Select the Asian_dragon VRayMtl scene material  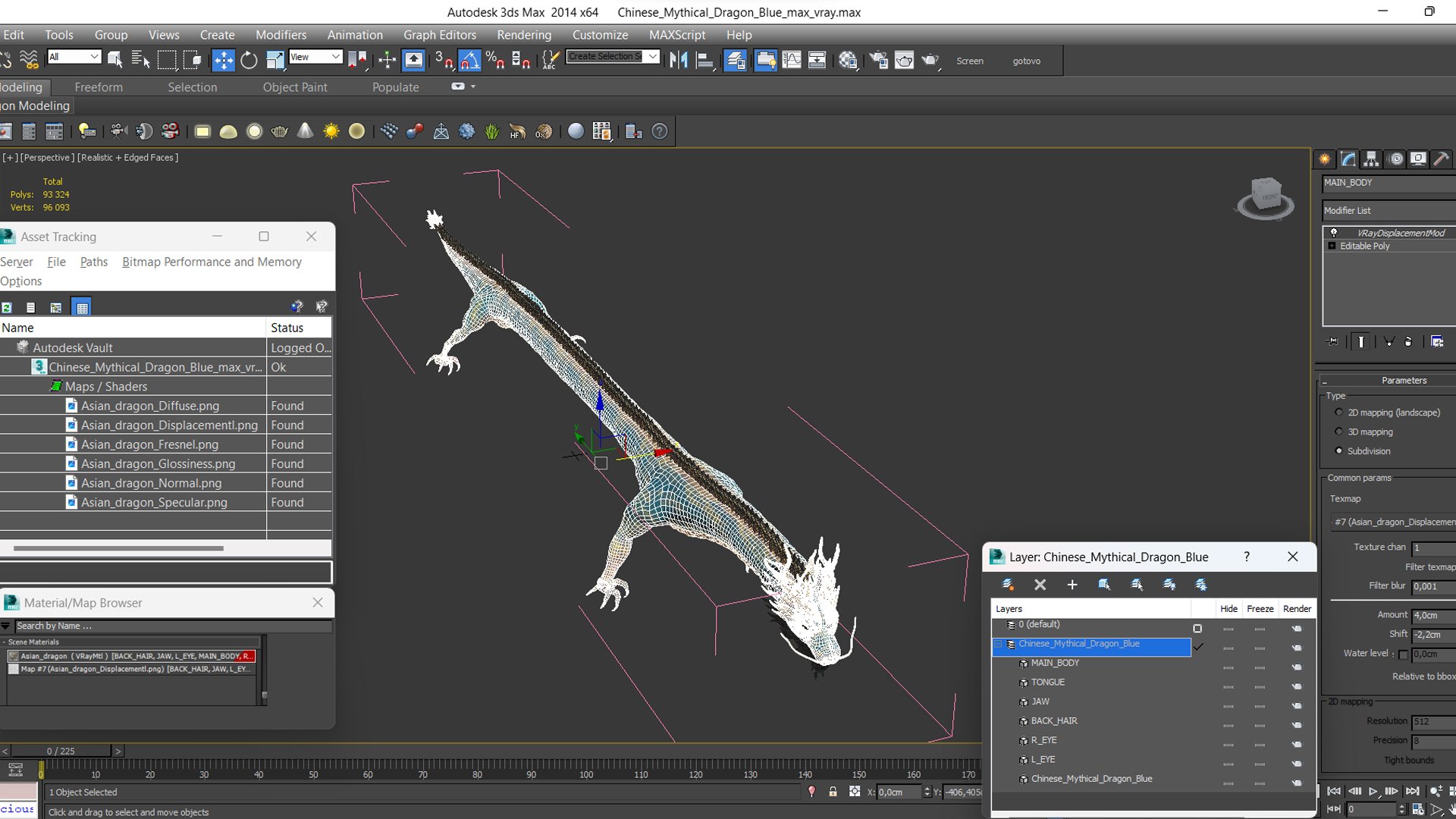pyautogui.click(x=132, y=656)
